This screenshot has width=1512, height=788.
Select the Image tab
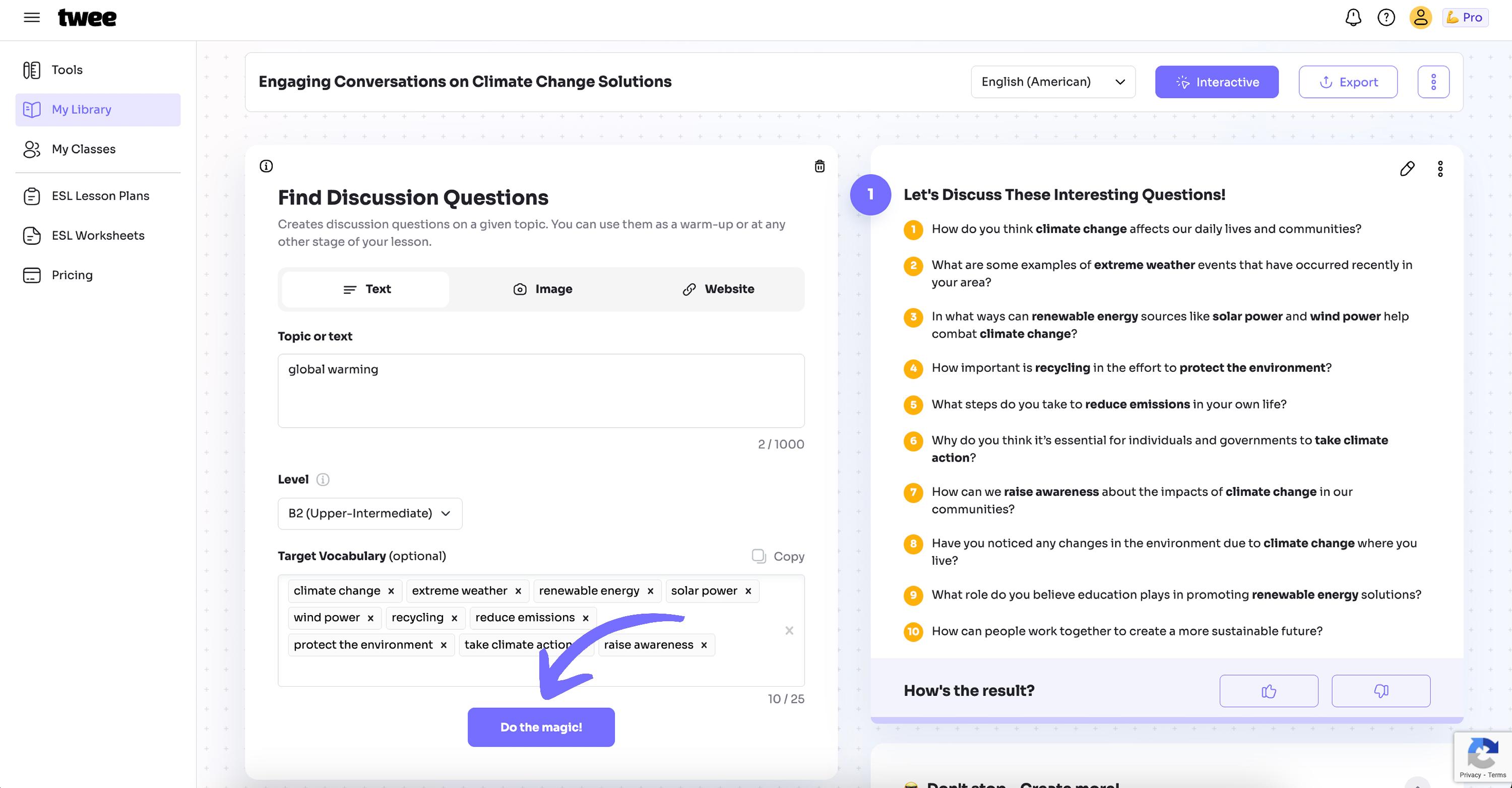point(542,289)
